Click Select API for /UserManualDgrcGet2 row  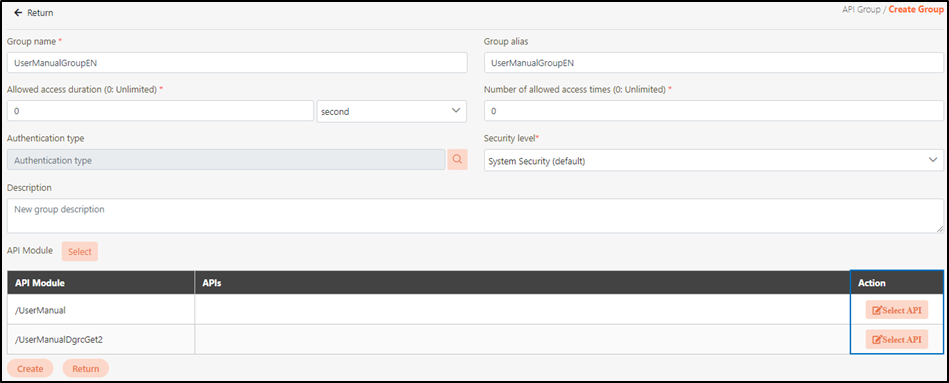point(896,339)
